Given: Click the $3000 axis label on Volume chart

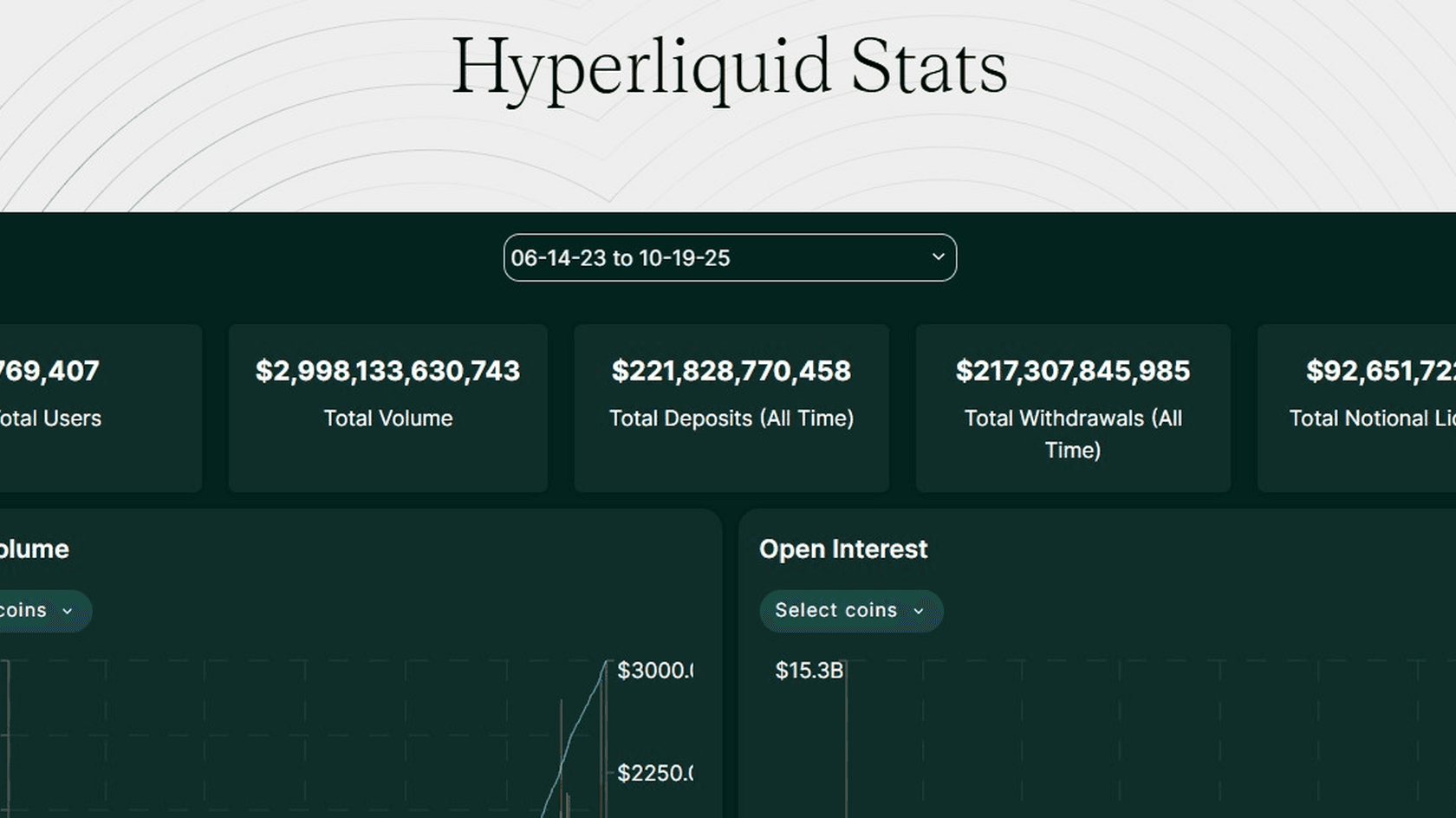Looking at the screenshot, I should (654, 671).
